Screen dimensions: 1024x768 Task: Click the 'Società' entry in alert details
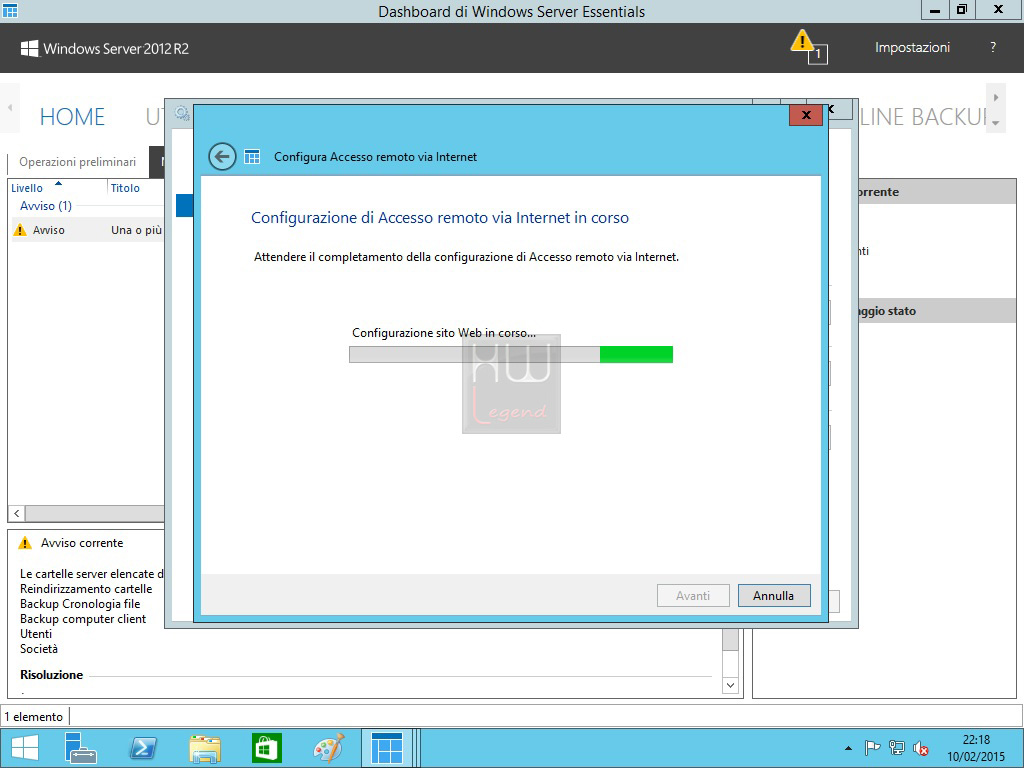click(x=39, y=649)
